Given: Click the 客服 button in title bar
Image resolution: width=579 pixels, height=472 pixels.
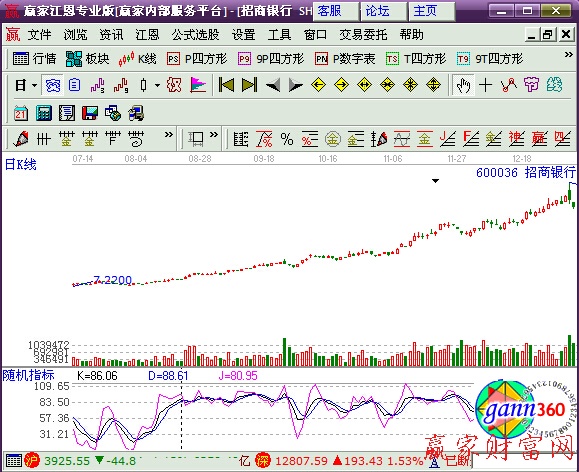Looking at the screenshot, I should click(335, 11).
